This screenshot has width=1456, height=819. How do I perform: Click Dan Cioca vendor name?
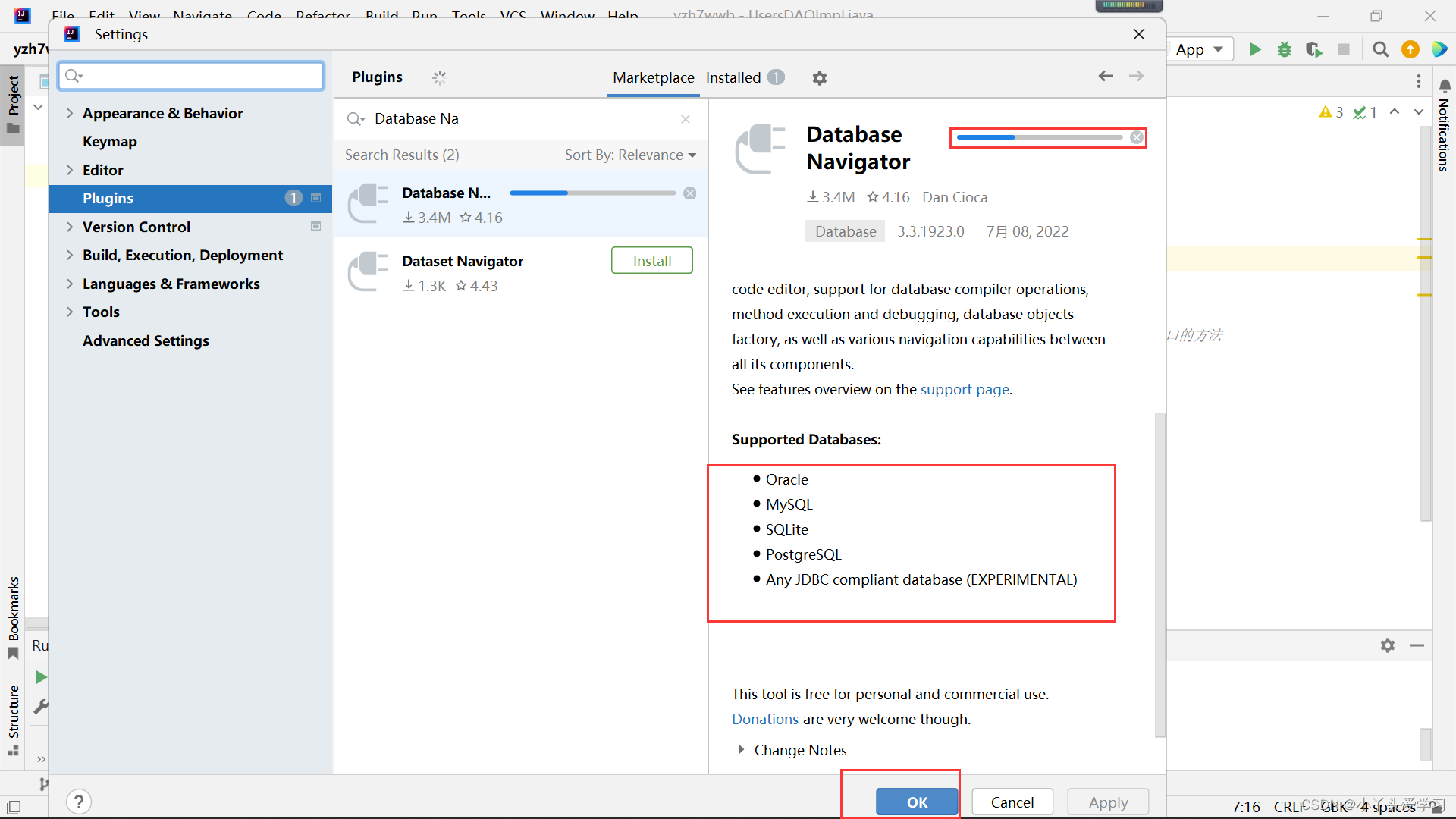(955, 198)
